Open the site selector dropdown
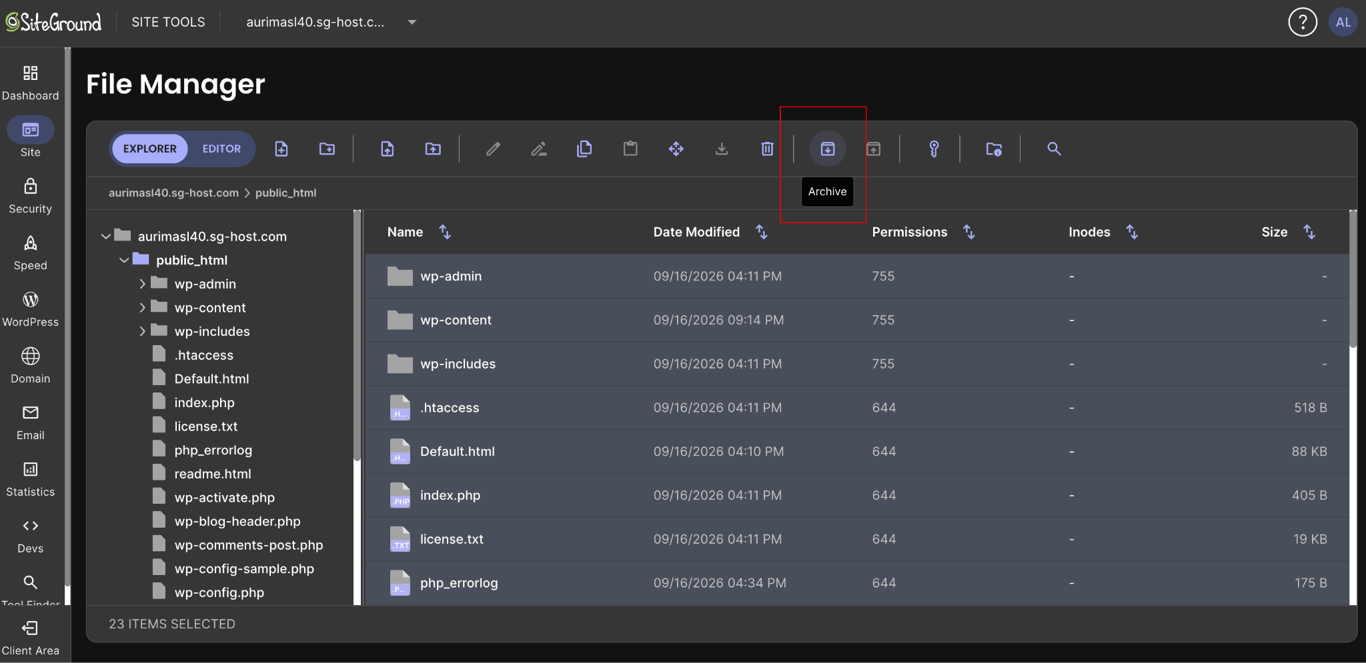The height and width of the screenshot is (663, 1366). tap(331, 22)
